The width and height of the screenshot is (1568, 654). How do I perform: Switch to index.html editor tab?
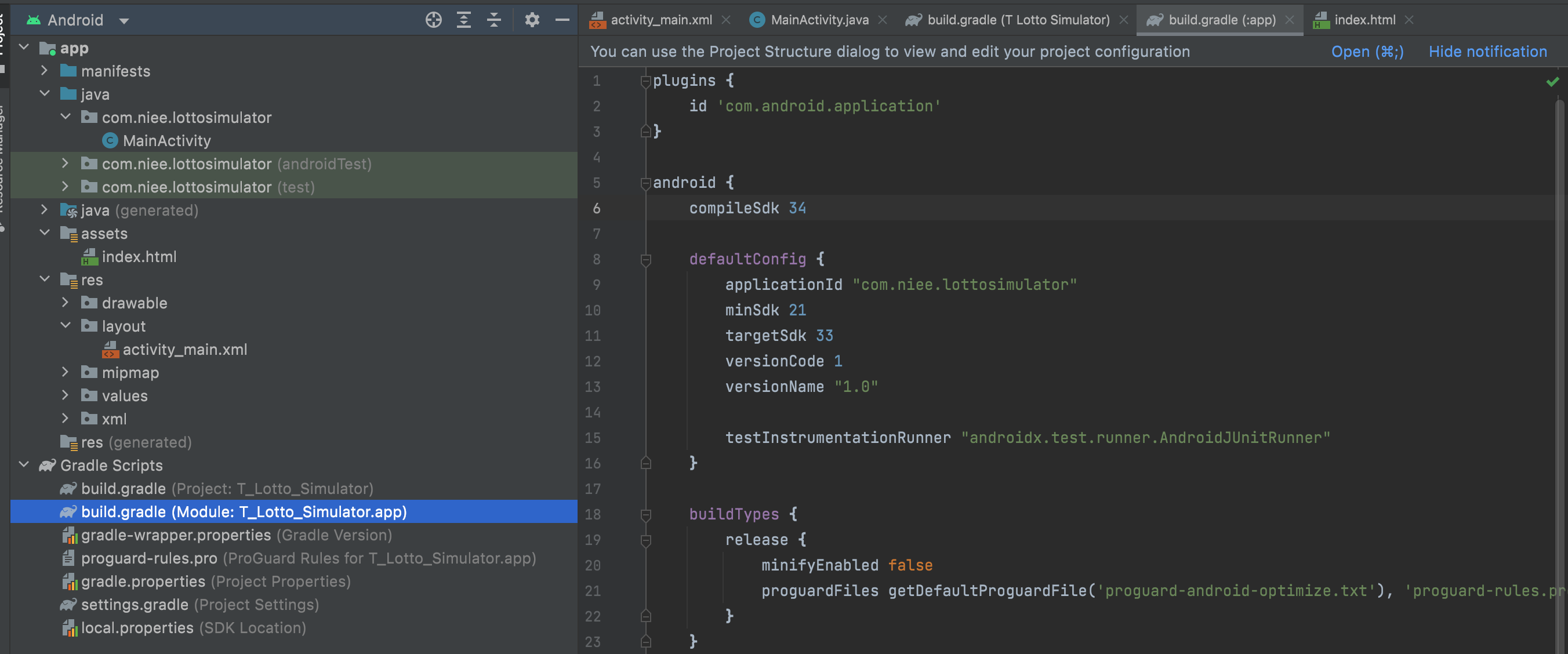[1364, 20]
